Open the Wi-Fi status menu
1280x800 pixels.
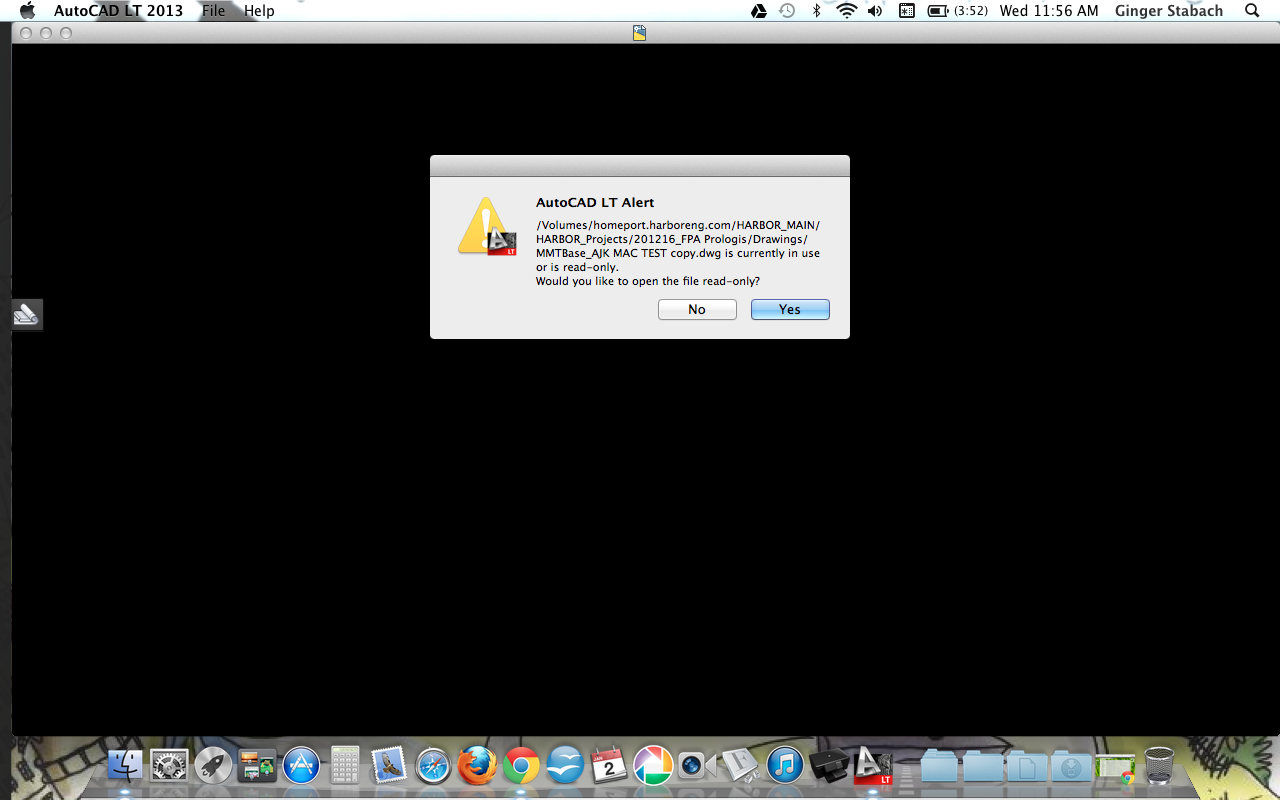847,11
